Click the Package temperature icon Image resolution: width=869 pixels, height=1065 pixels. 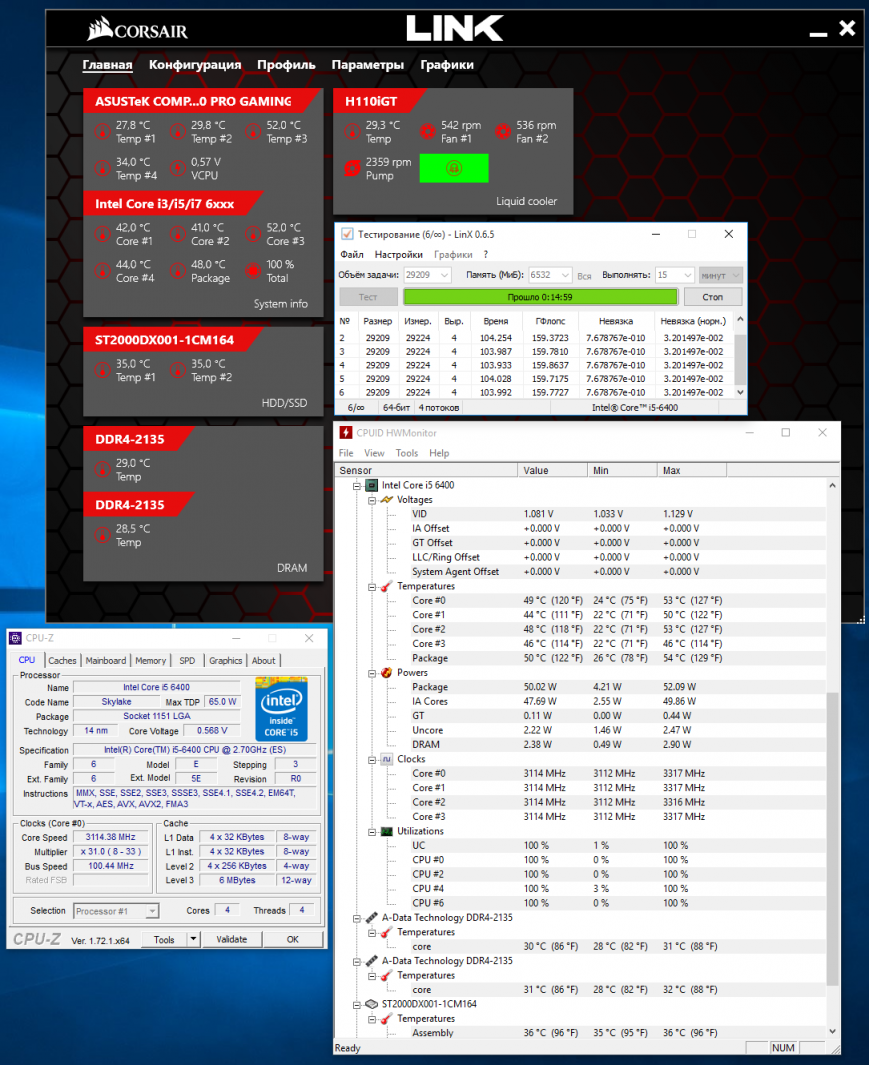coord(177,271)
